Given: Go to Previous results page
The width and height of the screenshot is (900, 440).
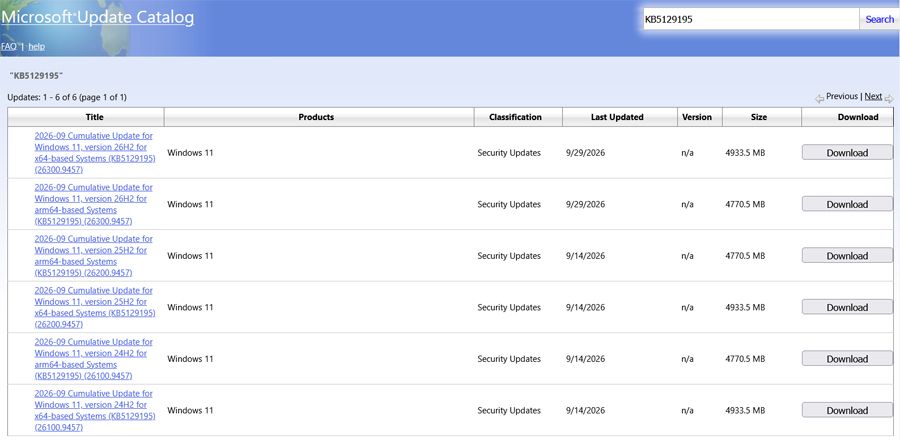Looking at the screenshot, I should click(841, 96).
